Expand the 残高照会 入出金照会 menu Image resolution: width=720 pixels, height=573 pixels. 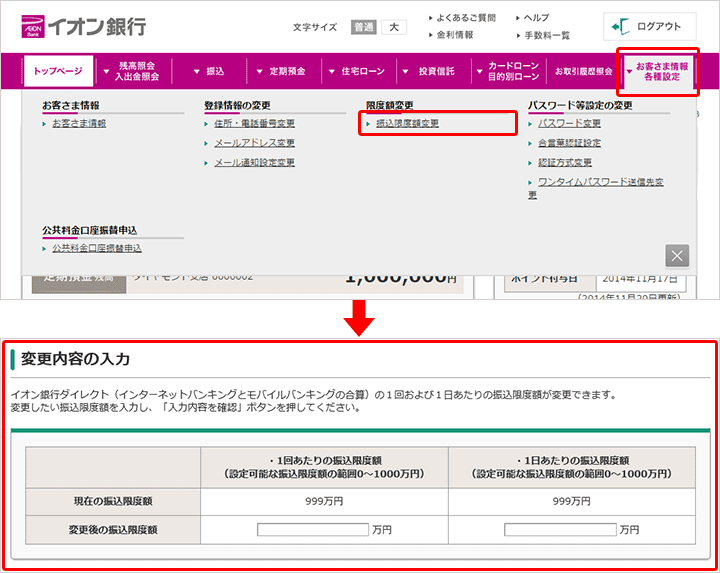(133, 71)
